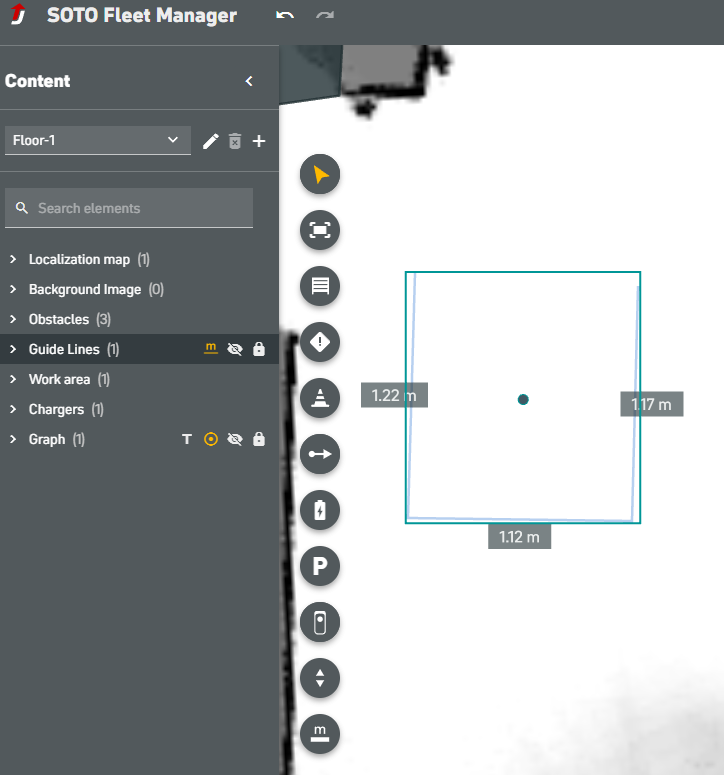
Task: Select the striped area tool
Action: coord(320,286)
